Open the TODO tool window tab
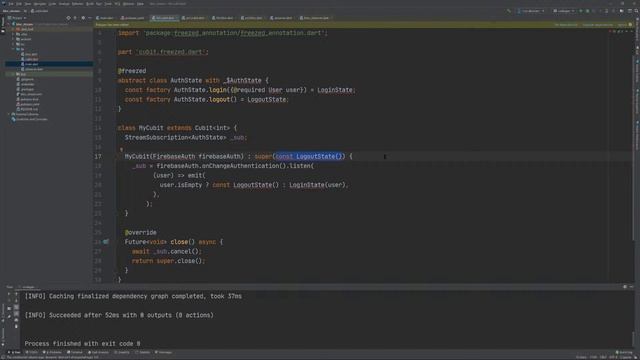This screenshot has width=640, height=360. (32, 352)
